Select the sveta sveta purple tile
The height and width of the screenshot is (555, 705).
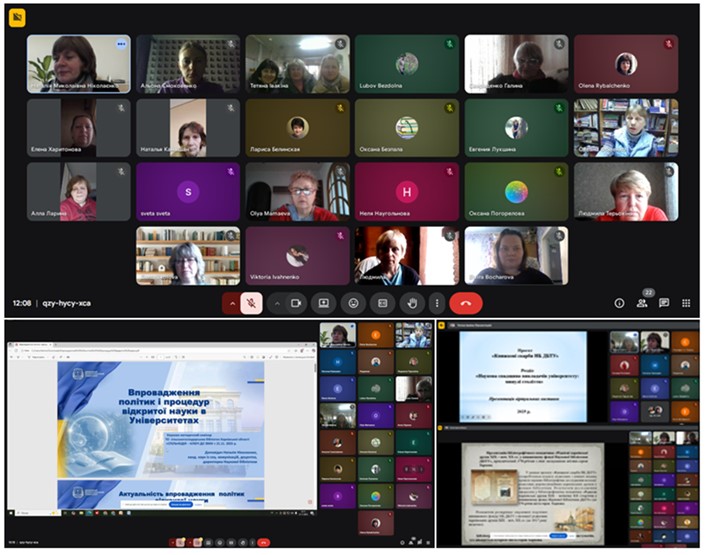(188, 191)
